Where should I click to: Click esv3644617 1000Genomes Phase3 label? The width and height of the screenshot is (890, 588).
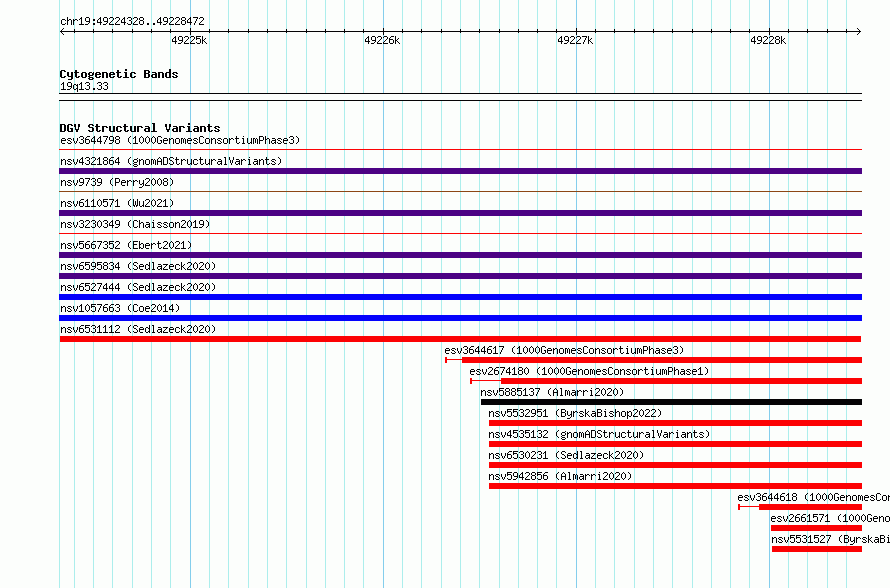[x=564, y=350]
